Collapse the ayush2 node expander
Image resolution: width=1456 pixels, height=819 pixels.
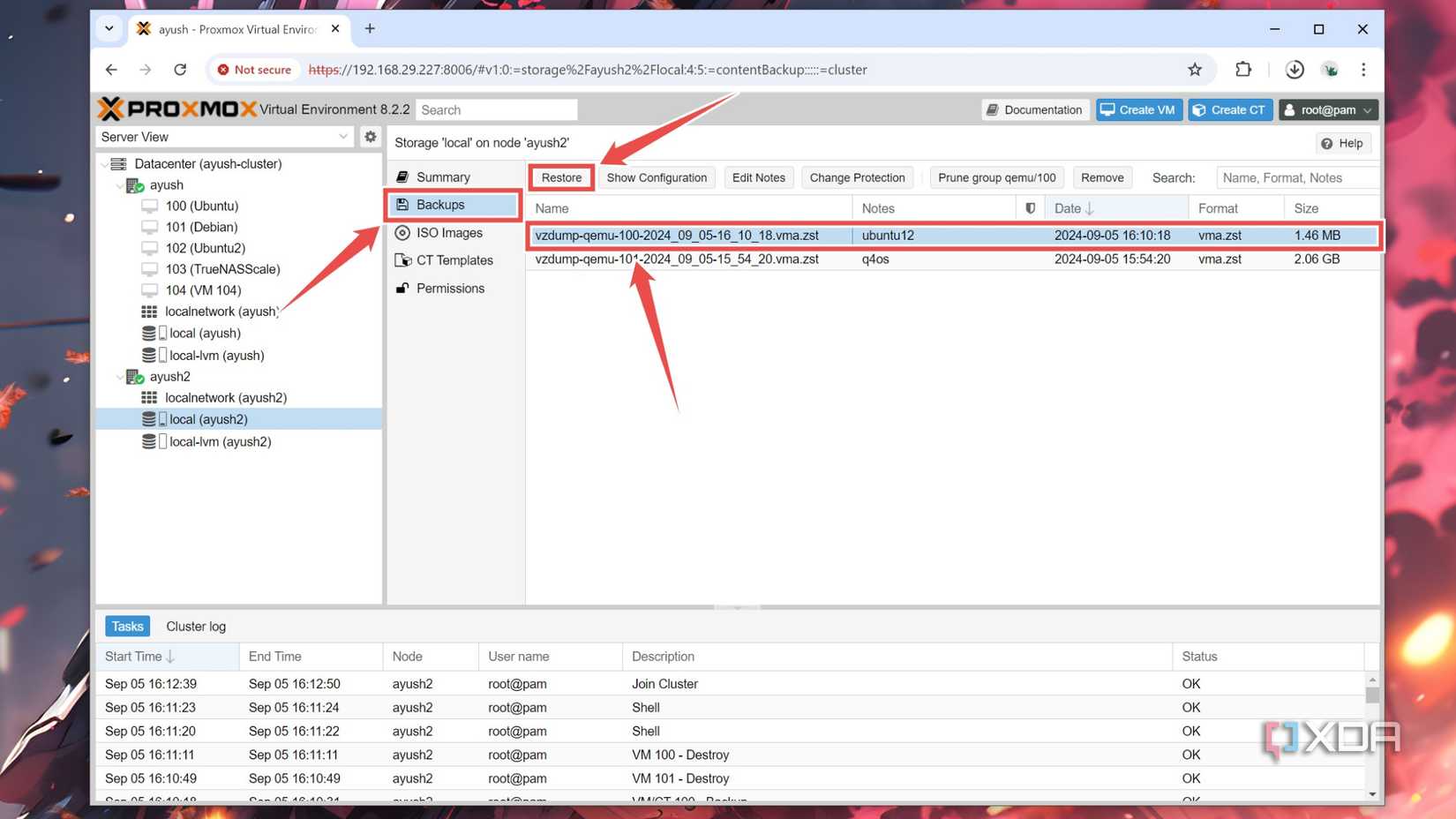[x=120, y=377]
